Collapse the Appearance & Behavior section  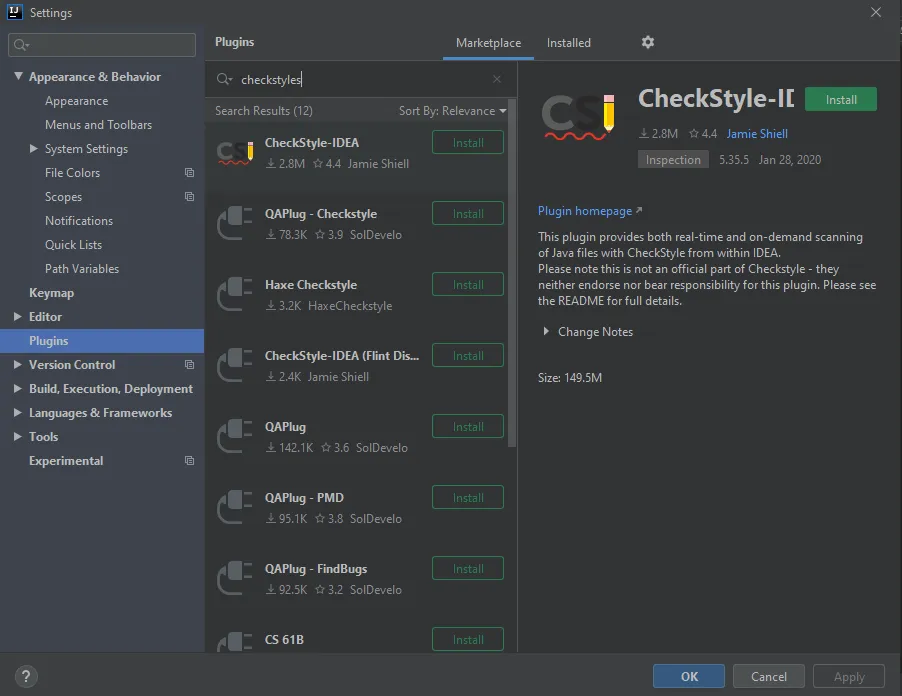(18, 76)
